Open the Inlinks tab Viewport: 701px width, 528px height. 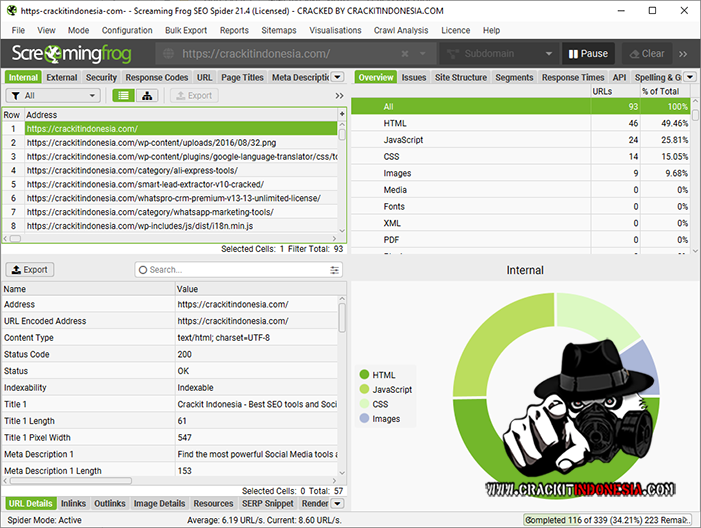(73, 503)
